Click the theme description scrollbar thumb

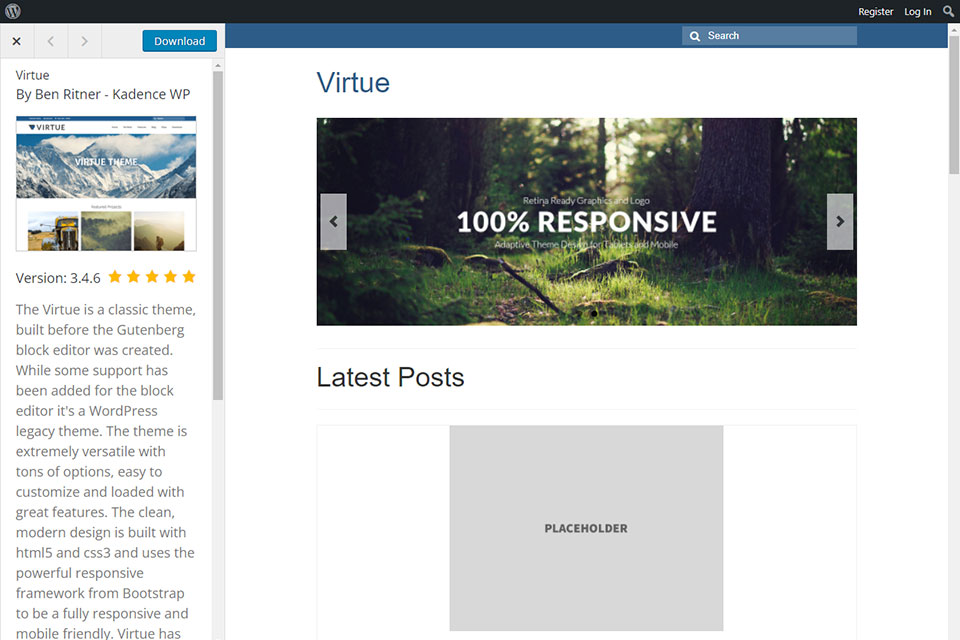218,236
